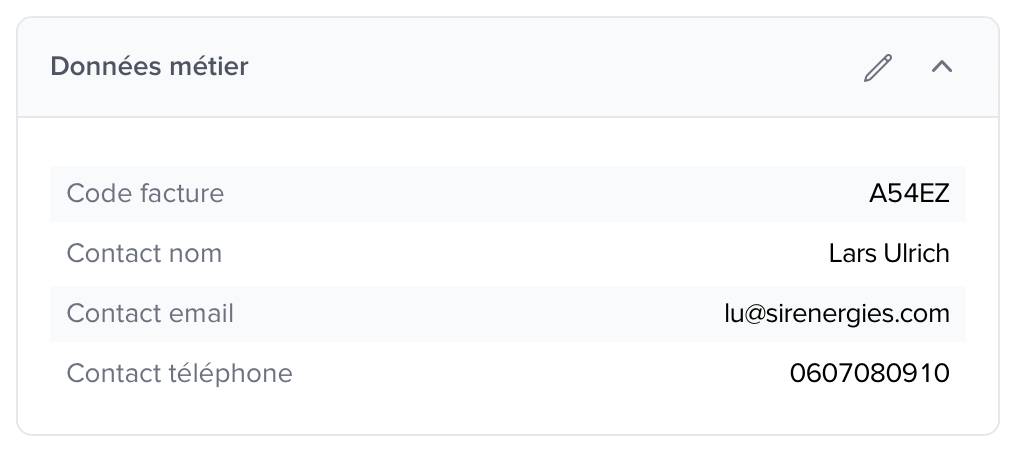The width and height of the screenshot is (1018, 456).
Task: Open the lu@sirenergies.com email address
Action: pos(837,314)
